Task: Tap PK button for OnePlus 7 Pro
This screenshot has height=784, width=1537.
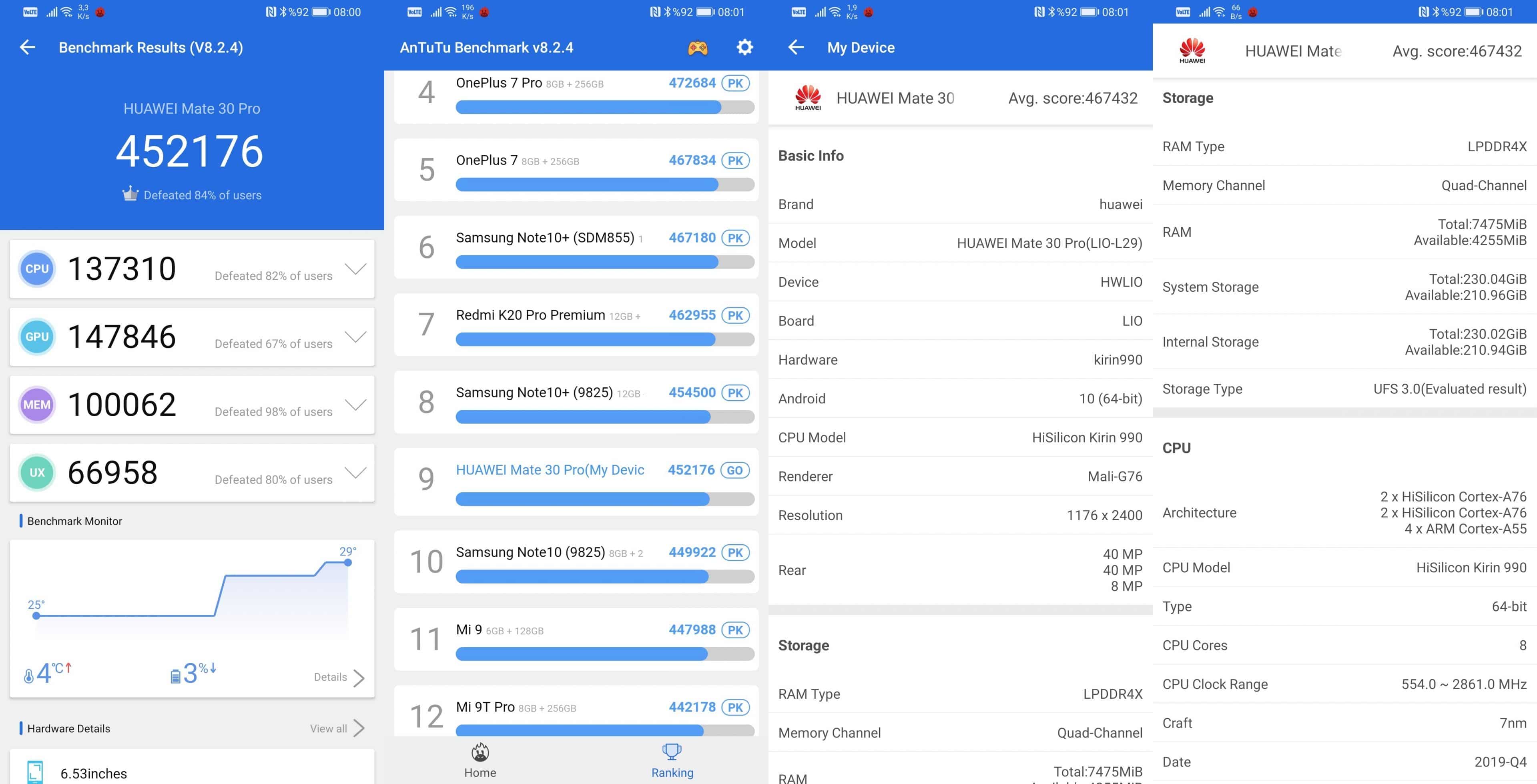Action: (x=735, y=83)
